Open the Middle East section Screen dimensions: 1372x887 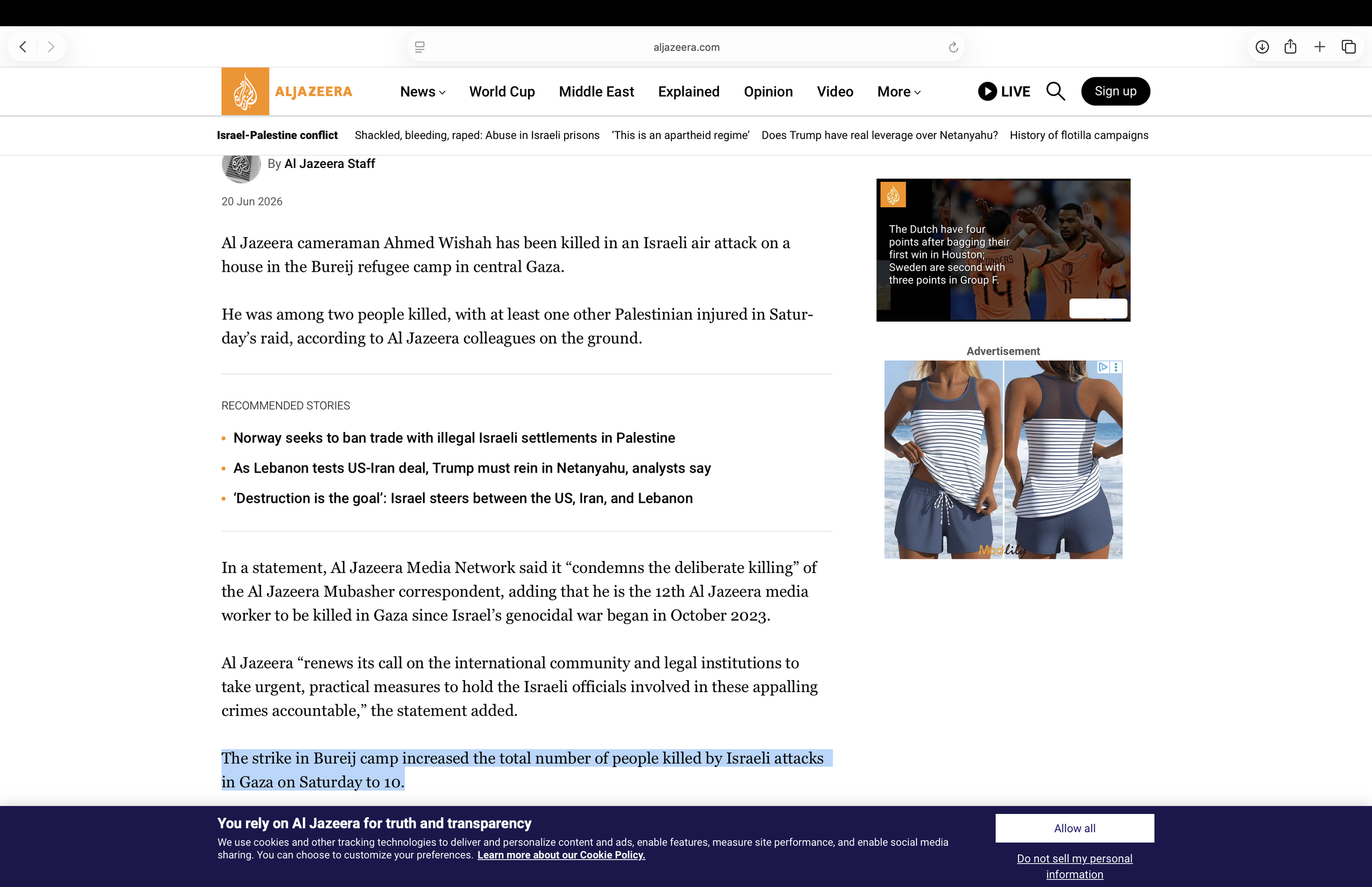click(597, 92)
